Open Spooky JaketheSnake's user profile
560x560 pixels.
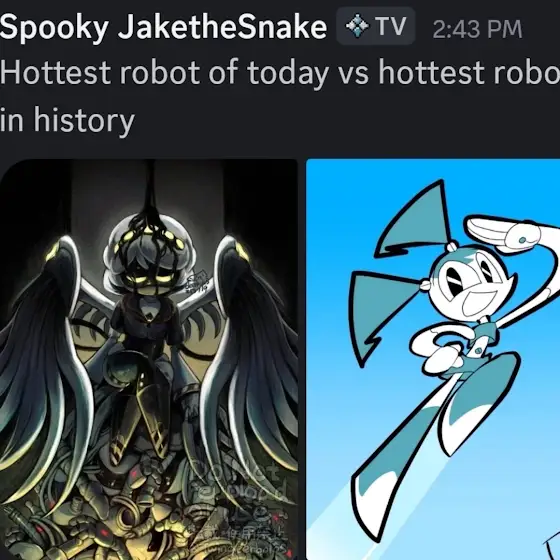pos(163,27)
